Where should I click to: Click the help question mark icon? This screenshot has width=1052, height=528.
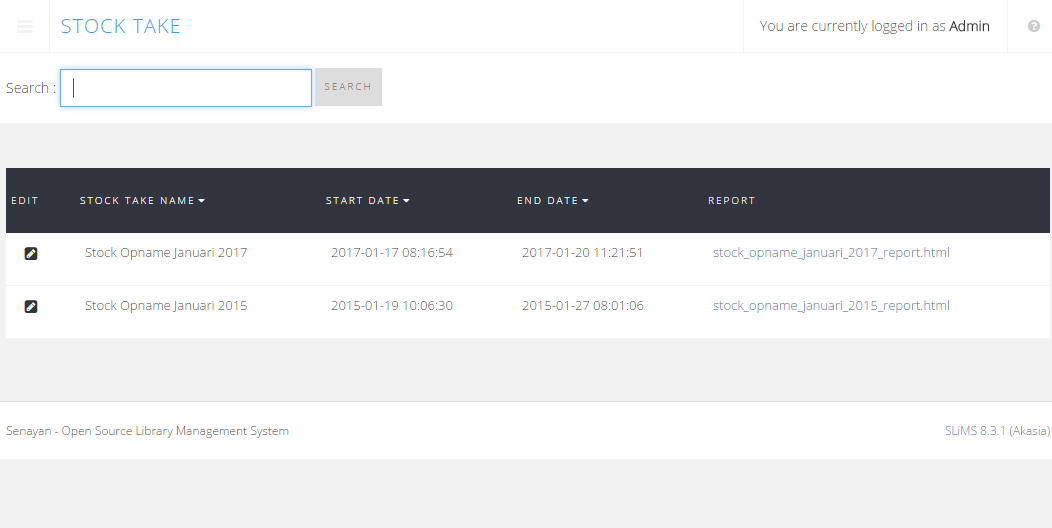1034,27
